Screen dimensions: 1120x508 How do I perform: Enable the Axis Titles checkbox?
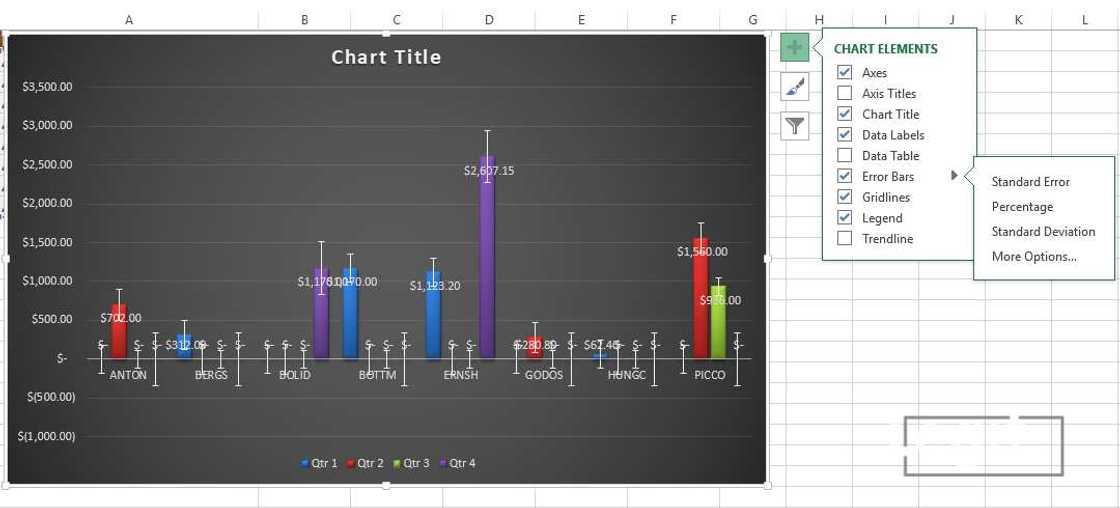pyautogui.click(x=845, y=93)
